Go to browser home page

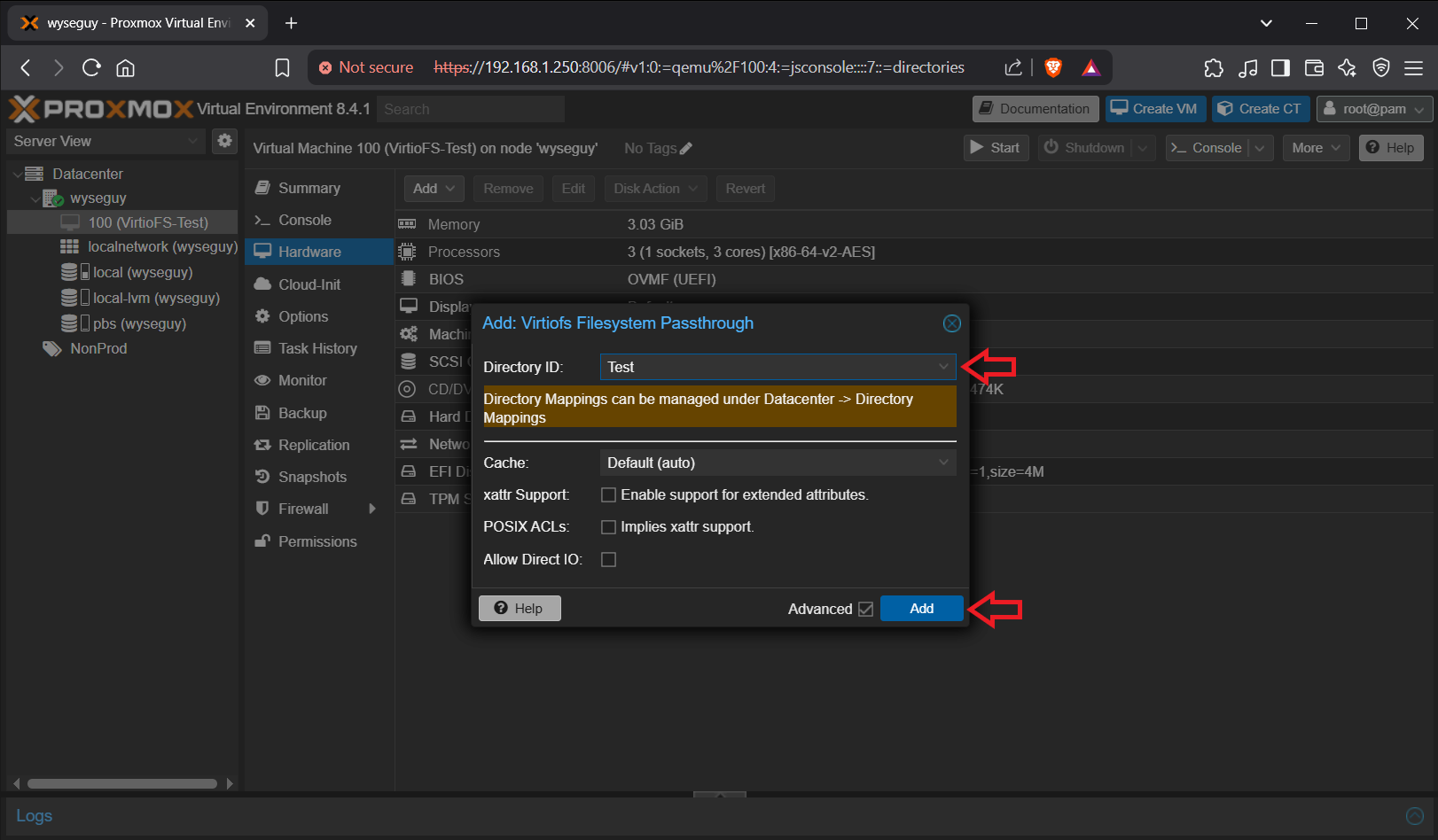click(x=126, y=67)
